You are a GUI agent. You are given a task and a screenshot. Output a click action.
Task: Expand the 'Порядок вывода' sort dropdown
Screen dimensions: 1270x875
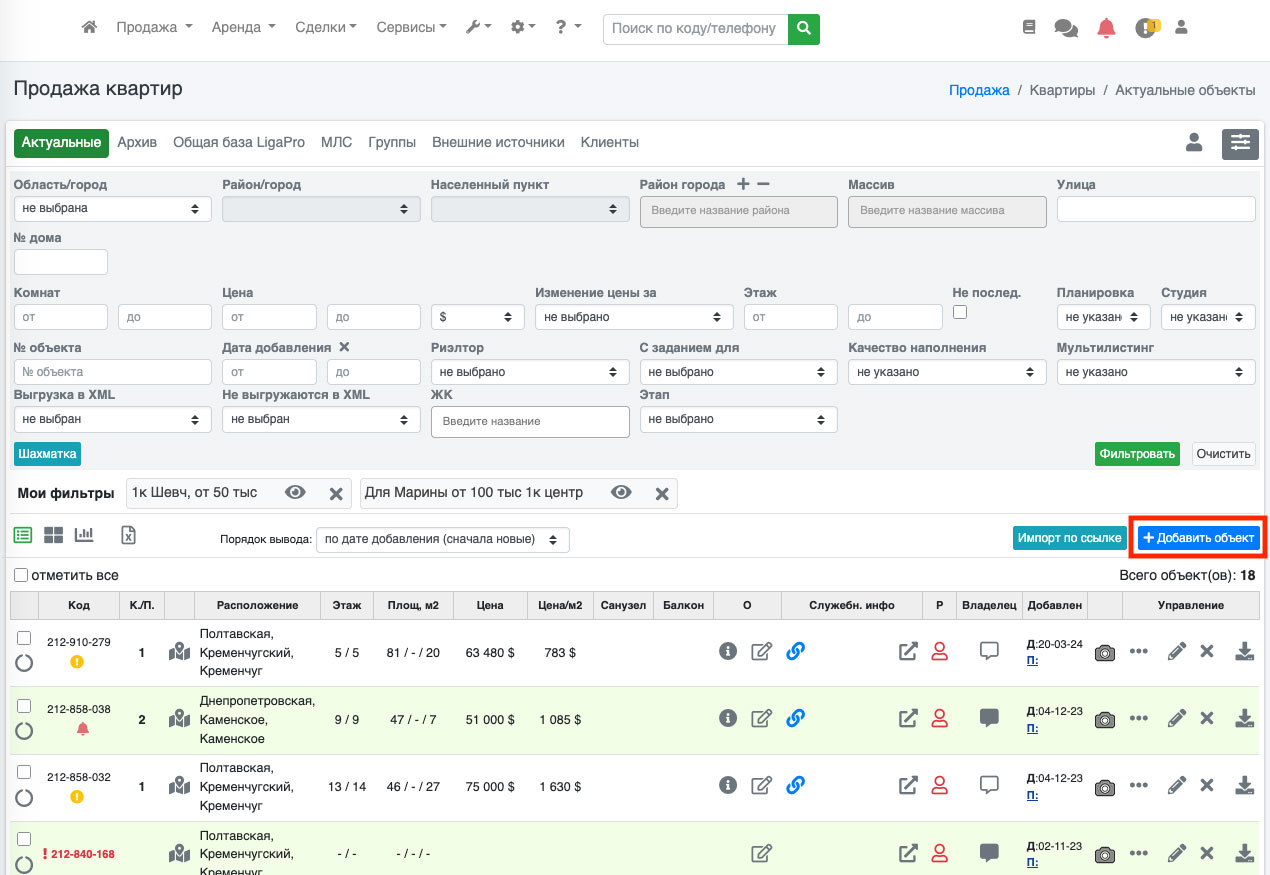click(x=442, y=540)
